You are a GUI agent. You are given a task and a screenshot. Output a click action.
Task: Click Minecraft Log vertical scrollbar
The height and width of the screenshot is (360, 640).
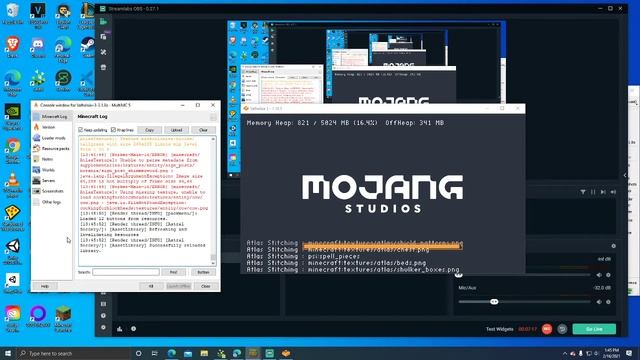point(213,201)
